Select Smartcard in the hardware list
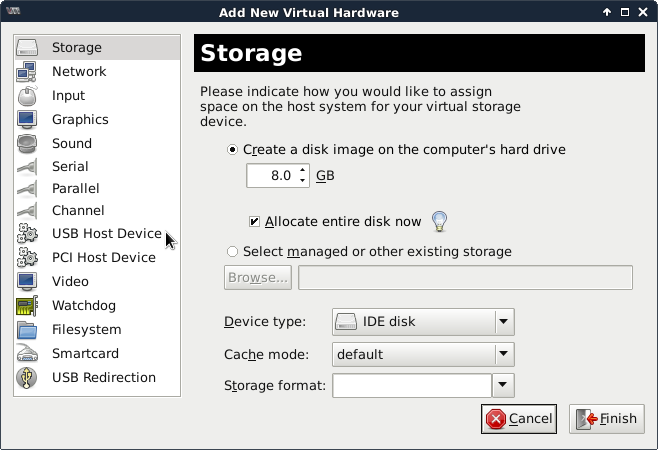 pyautogui.click(x=85, y=354)
